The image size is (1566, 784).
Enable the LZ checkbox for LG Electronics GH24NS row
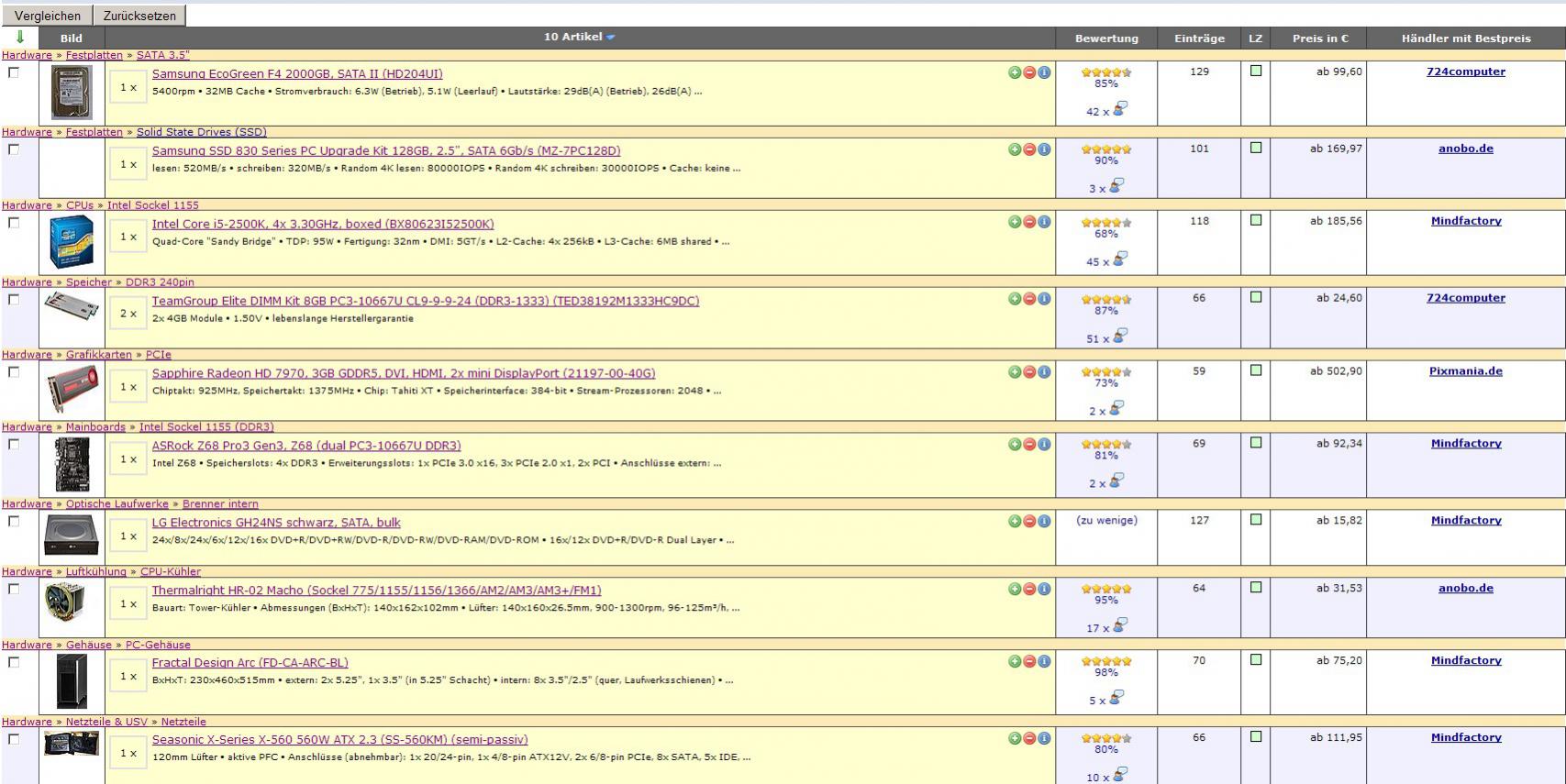tap(1256, 520)
